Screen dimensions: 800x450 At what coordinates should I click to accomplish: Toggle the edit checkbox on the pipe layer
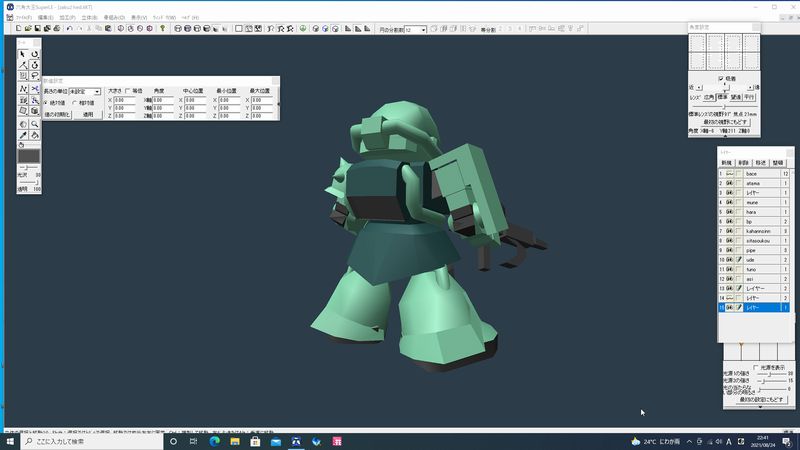739,251
